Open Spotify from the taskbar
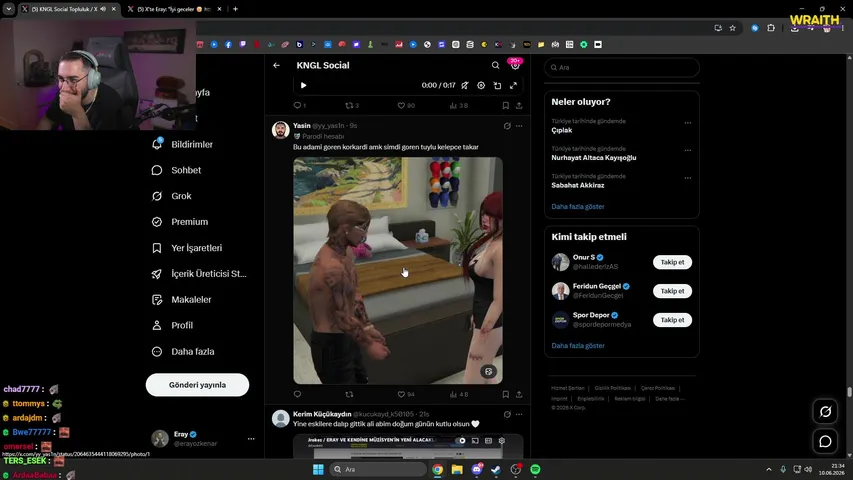 click(x=535, y=469)
